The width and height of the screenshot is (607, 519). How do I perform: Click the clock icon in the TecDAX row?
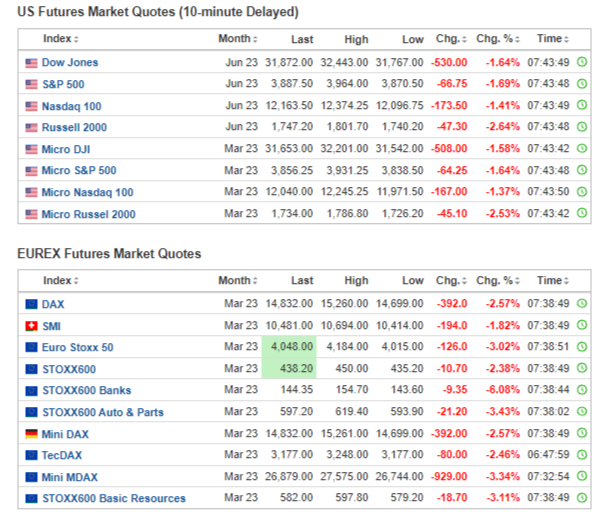[x=582, y=454]
